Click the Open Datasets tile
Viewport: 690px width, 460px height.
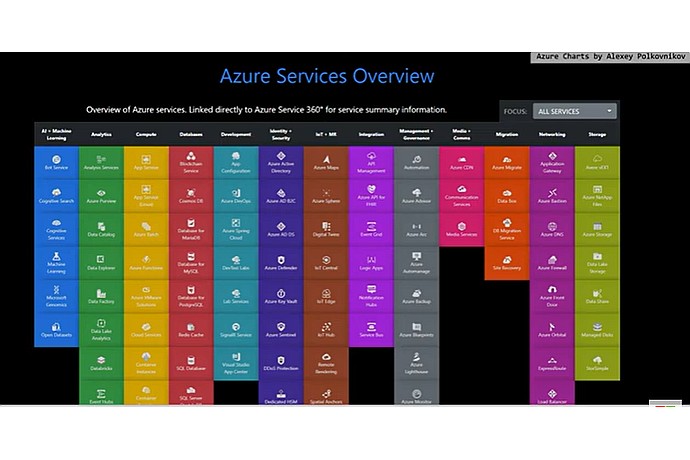pos(56,330)
